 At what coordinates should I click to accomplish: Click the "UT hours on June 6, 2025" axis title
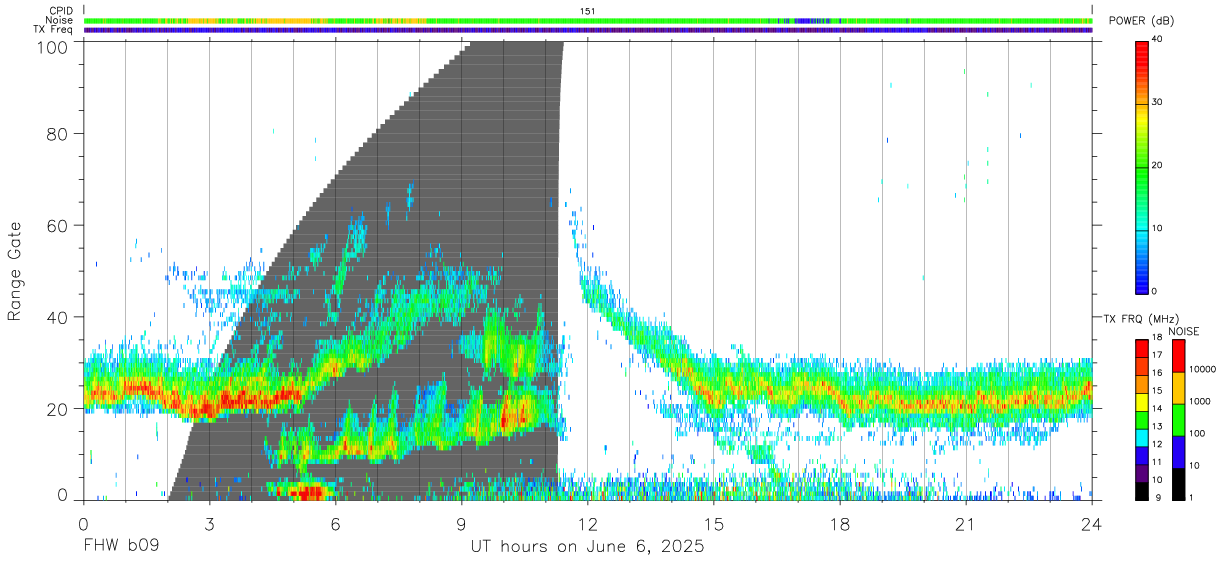tap(588, 548)
